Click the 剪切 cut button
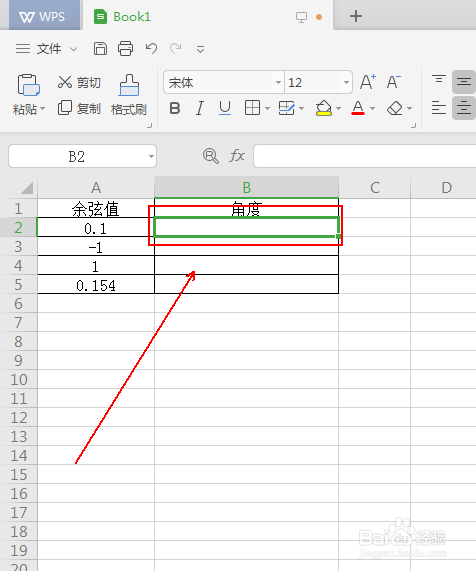Viewport: 476px width, 571px height. pos(79,82)
